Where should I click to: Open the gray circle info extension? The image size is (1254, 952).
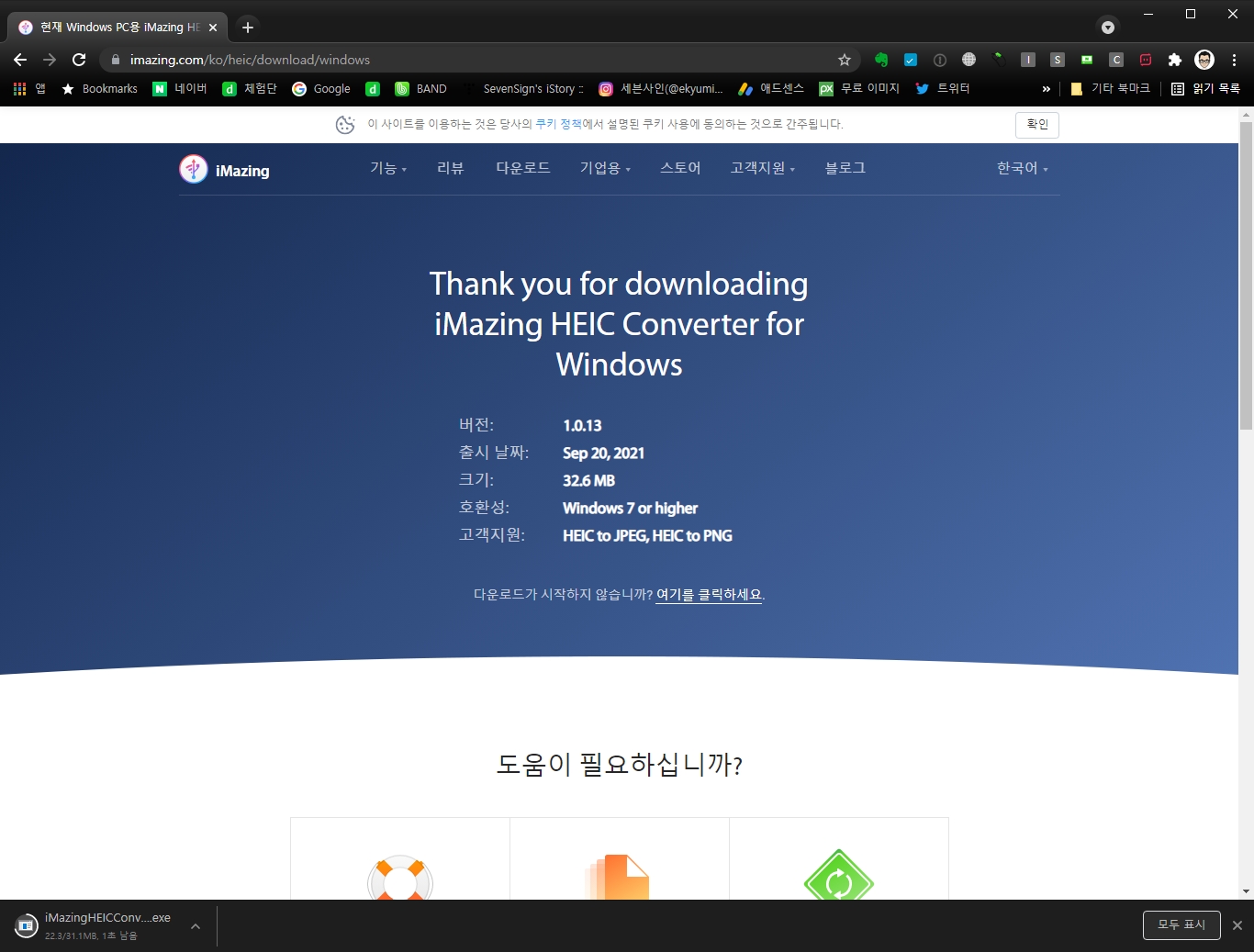coord(940,60)
